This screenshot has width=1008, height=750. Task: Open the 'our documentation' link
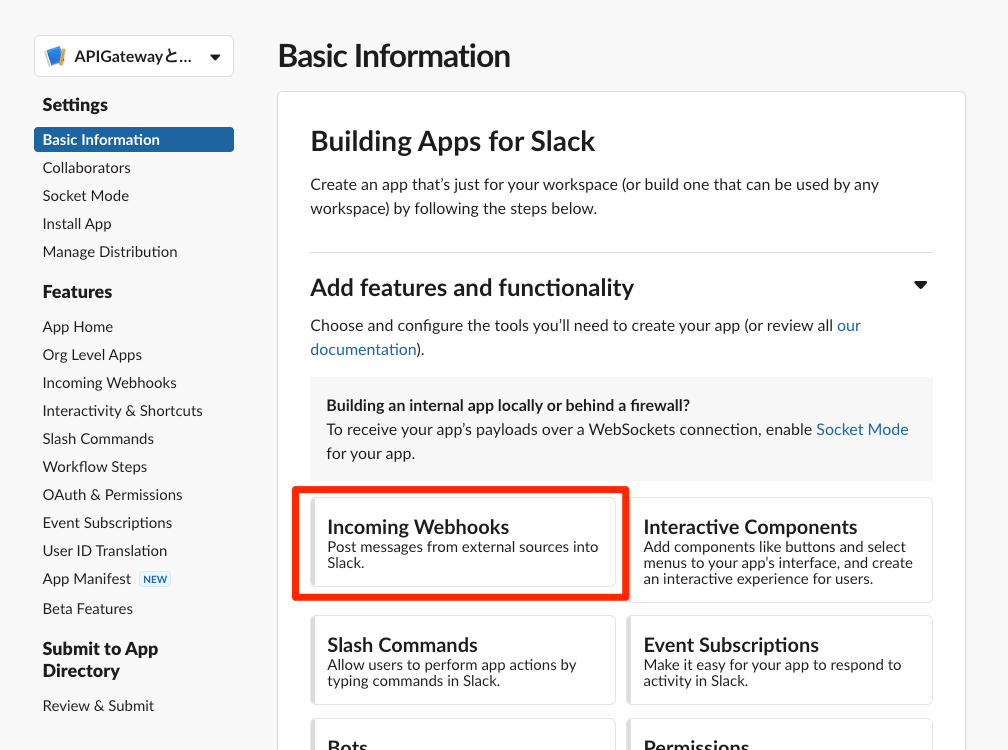point(363,349)
